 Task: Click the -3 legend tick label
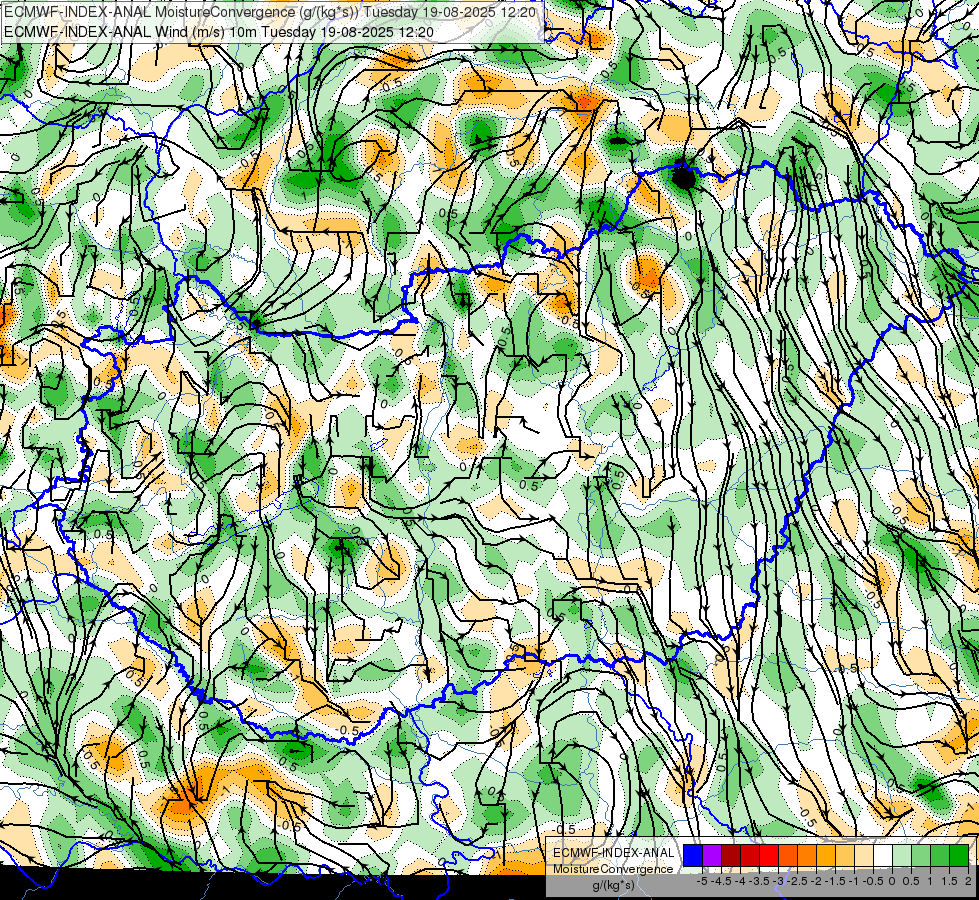(x=779, y=881)
